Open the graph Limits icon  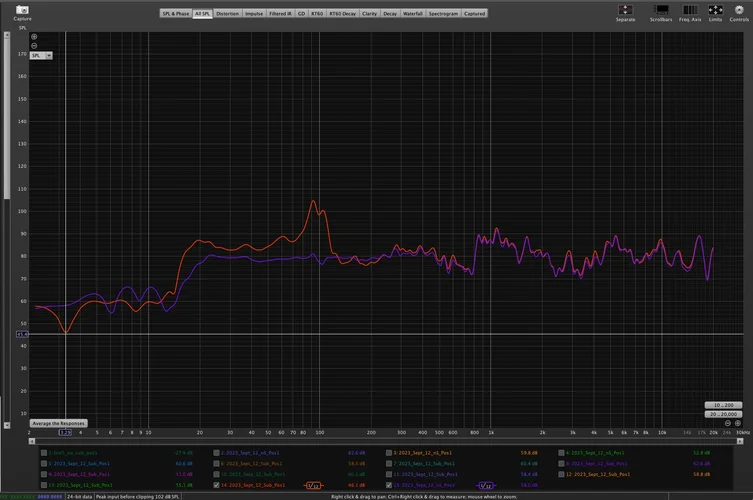[x=716, y=9]
